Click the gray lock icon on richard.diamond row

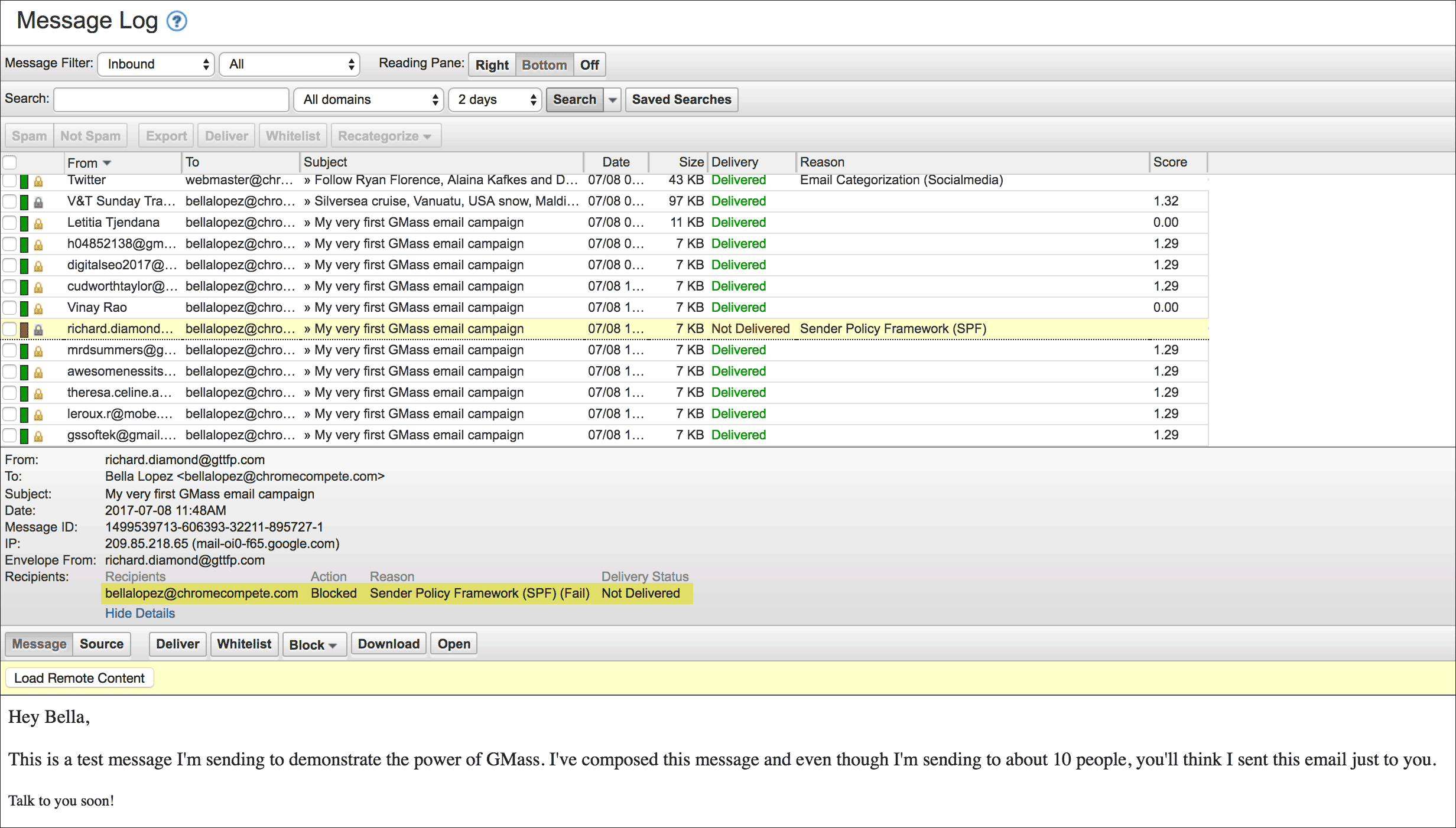pos(38,330)
